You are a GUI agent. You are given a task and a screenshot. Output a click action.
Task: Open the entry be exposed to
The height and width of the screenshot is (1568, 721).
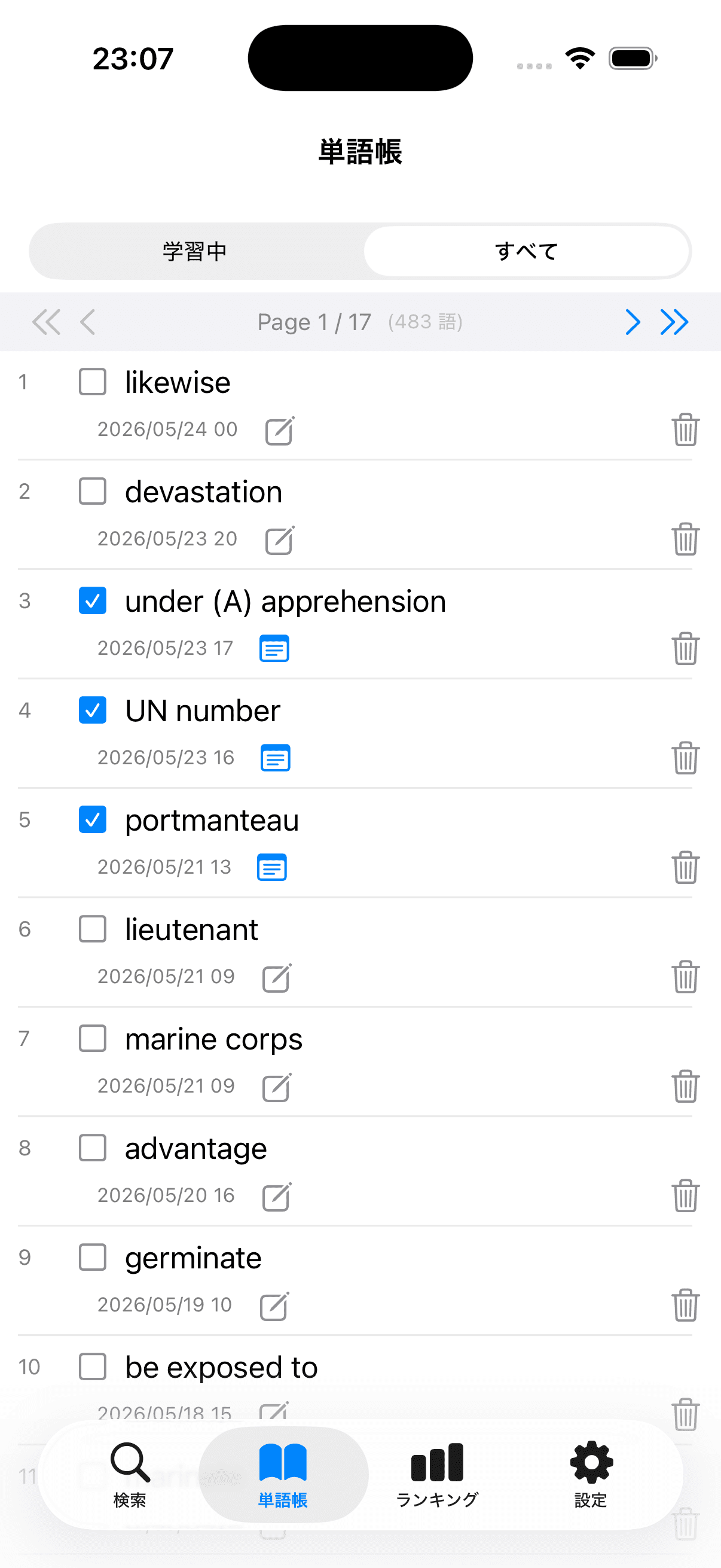pos(221,1367)
